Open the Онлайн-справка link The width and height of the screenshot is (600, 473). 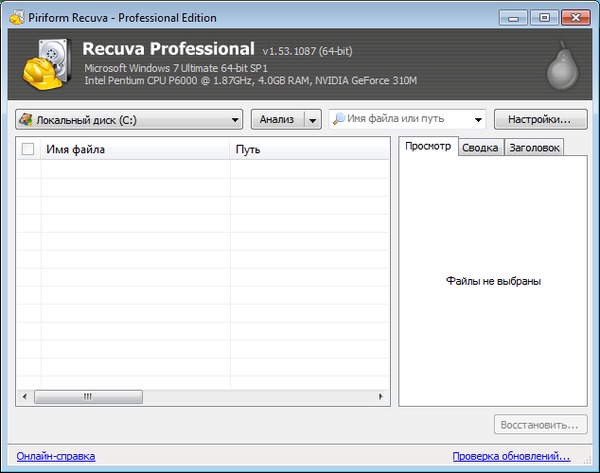pyautogui.click(x=56, y=456)
